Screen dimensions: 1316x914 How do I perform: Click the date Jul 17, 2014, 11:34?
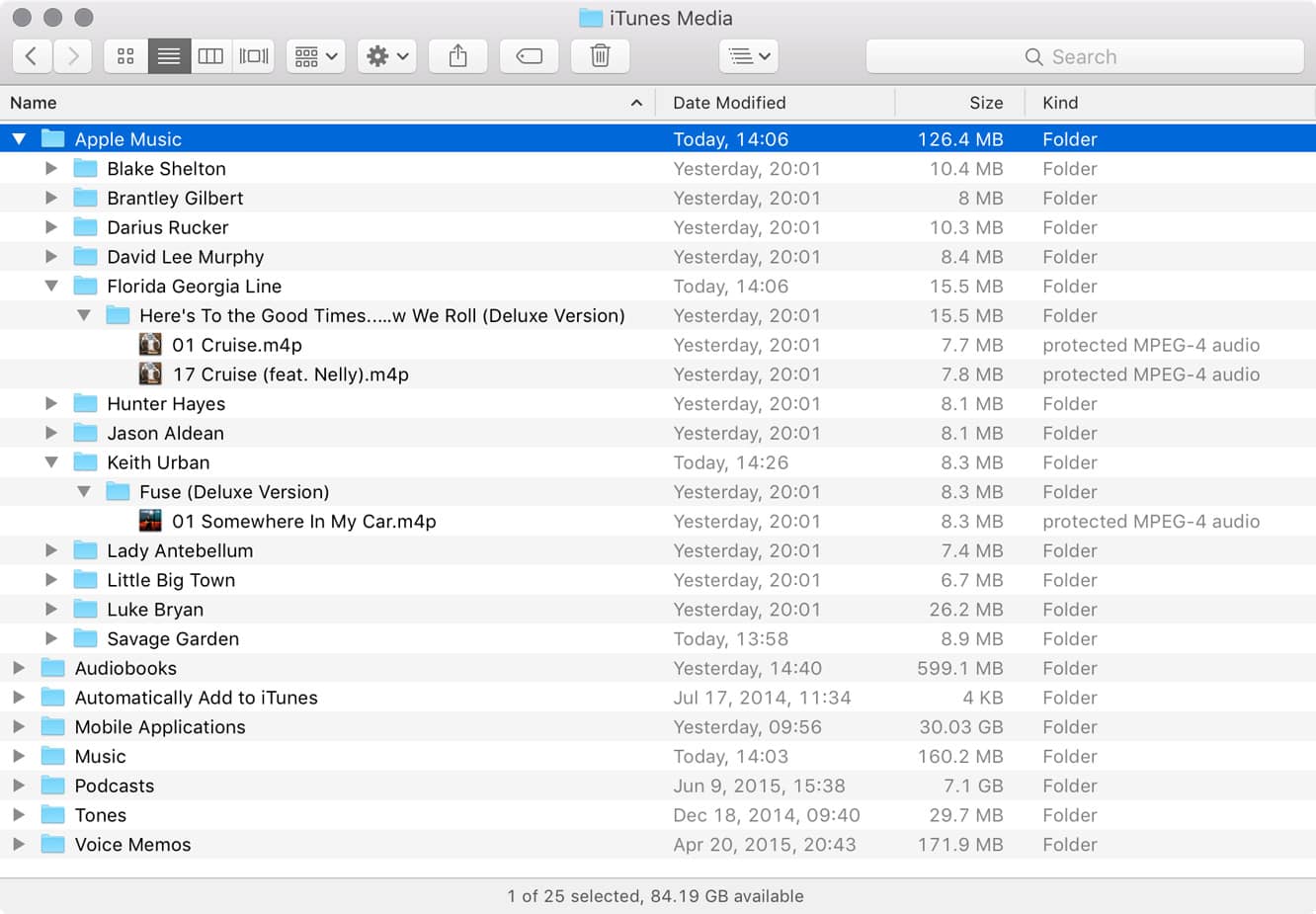(762, 698)
